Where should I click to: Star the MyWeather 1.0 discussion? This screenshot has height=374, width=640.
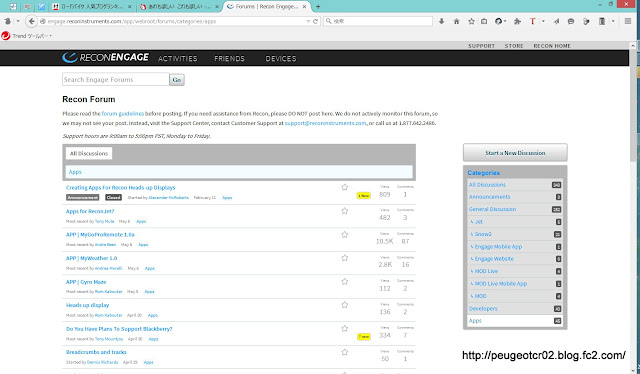click(x=344, y=258)
